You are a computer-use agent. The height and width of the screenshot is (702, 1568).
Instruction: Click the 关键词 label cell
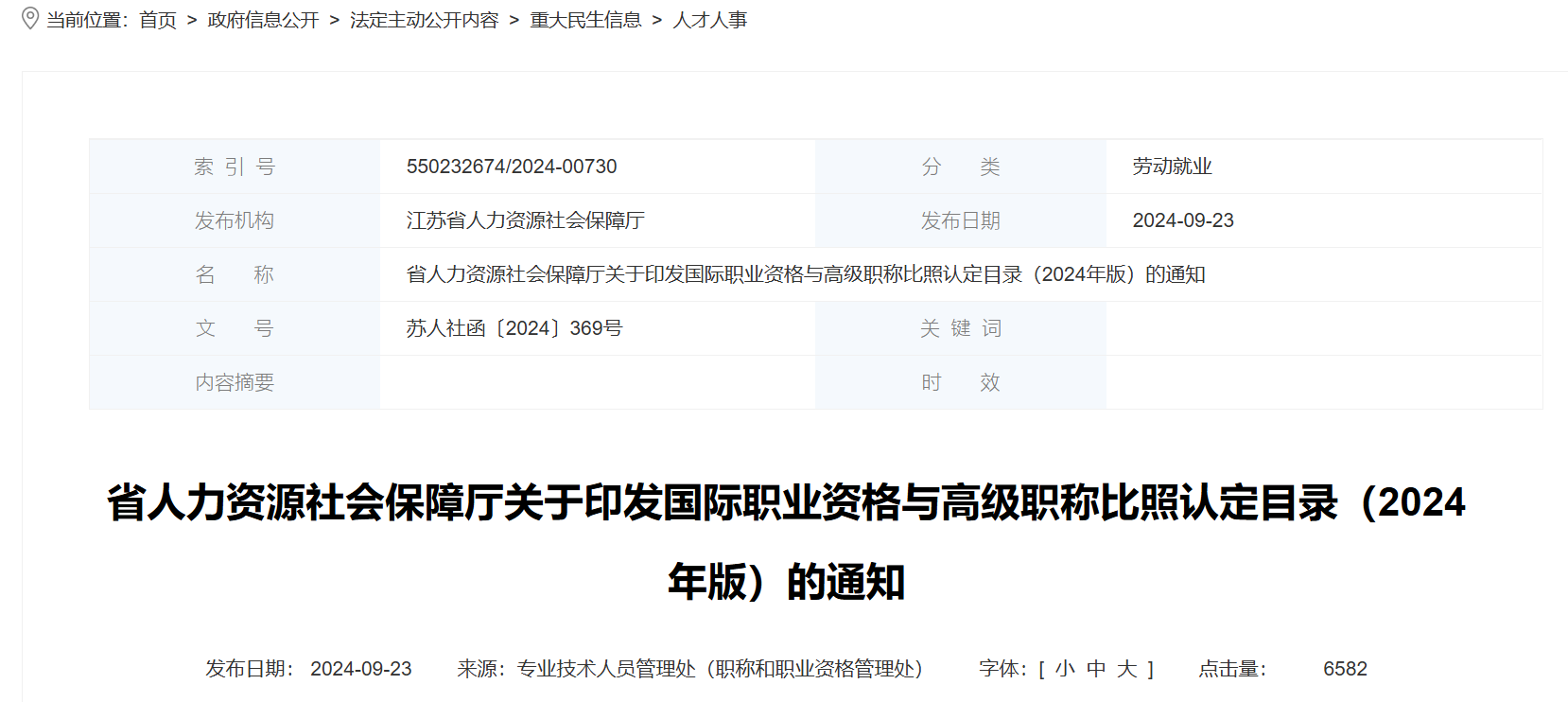click(960, 328)
